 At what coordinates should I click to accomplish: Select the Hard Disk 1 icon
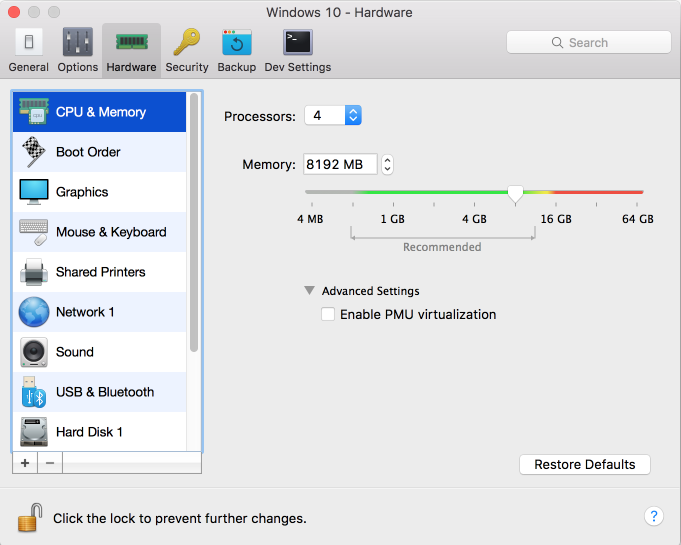34,432
